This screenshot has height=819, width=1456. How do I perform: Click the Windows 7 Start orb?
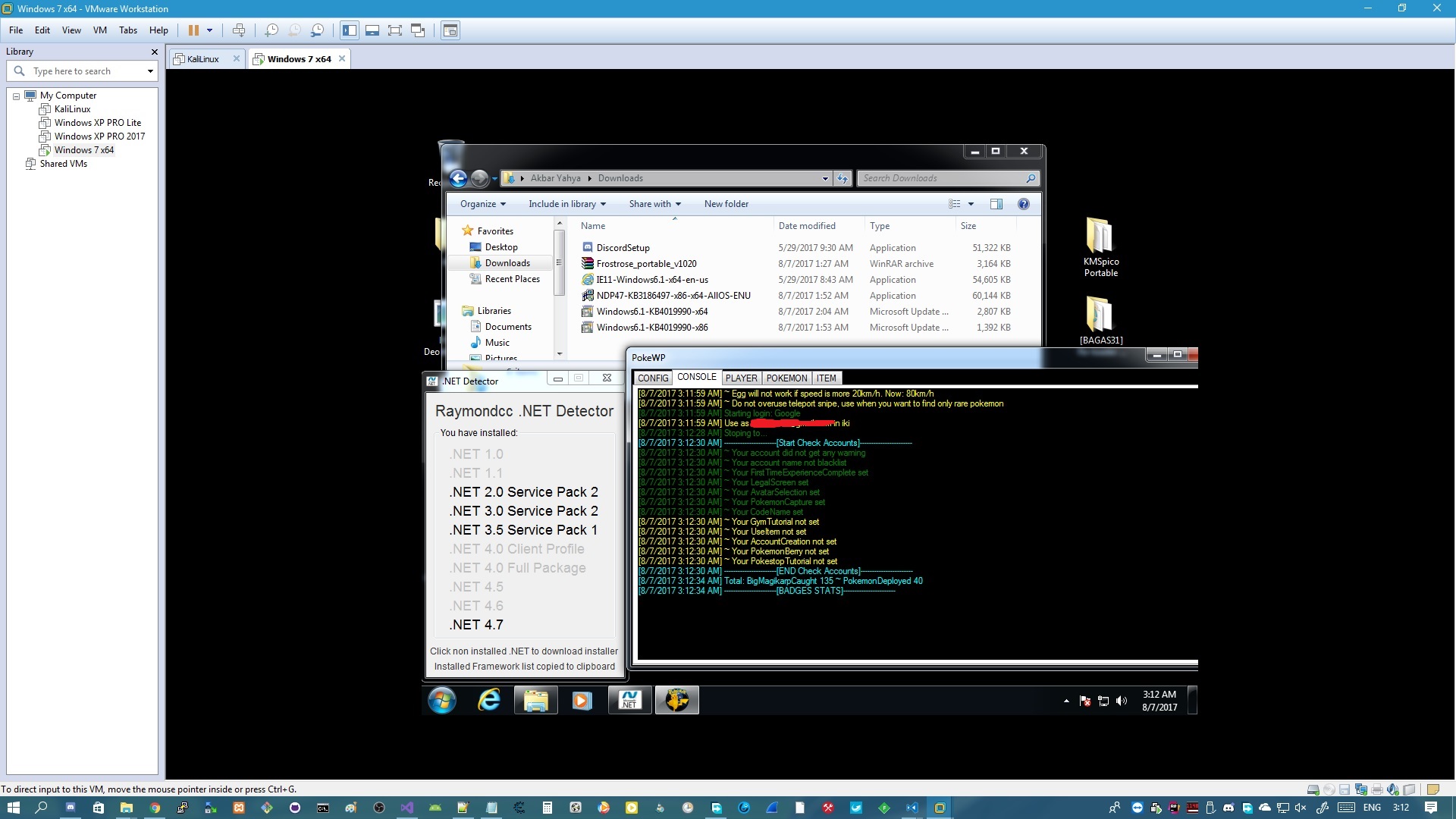pyautogui.click(x=442, y=700)
